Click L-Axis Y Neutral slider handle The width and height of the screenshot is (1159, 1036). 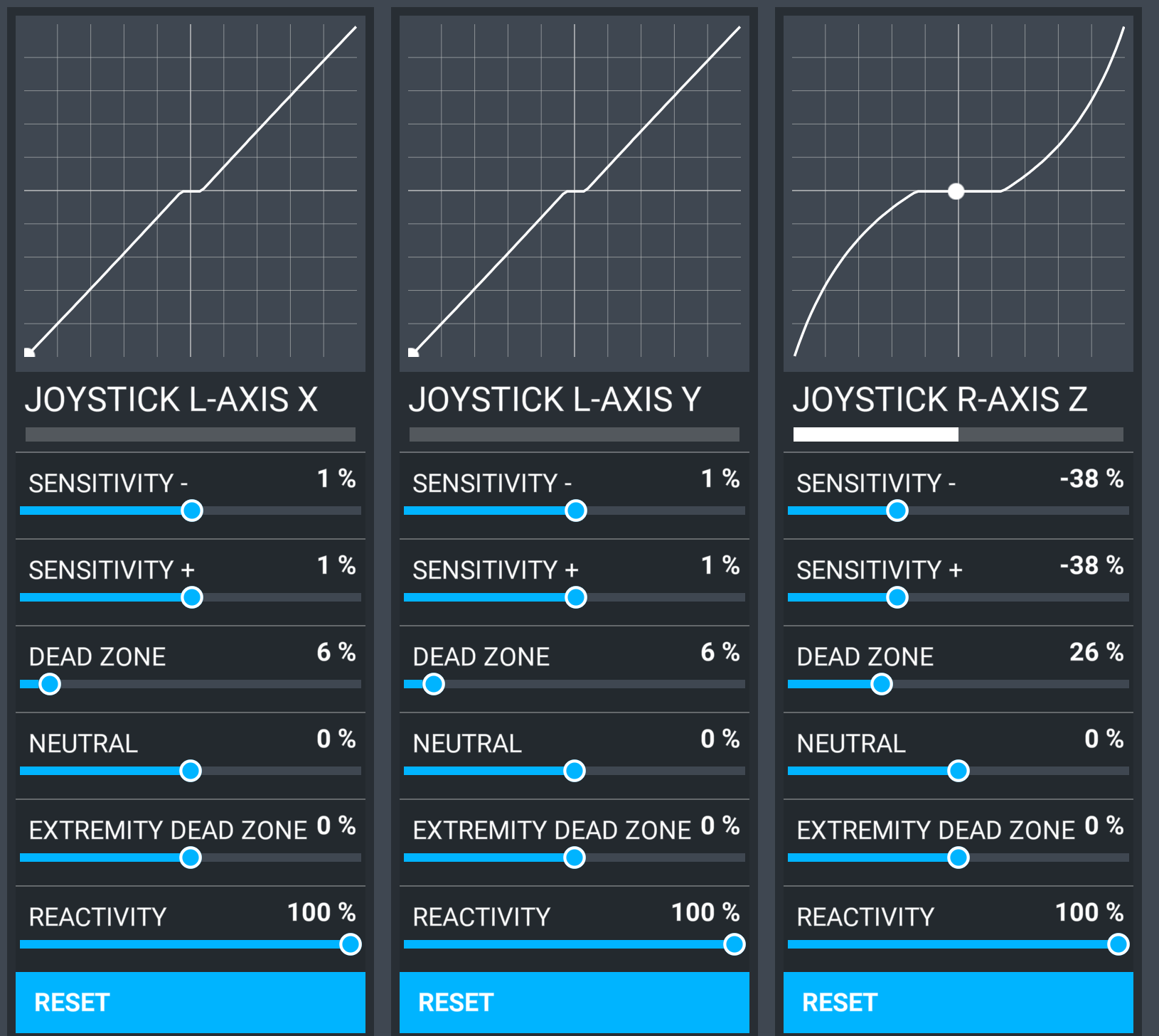[575, 771]
